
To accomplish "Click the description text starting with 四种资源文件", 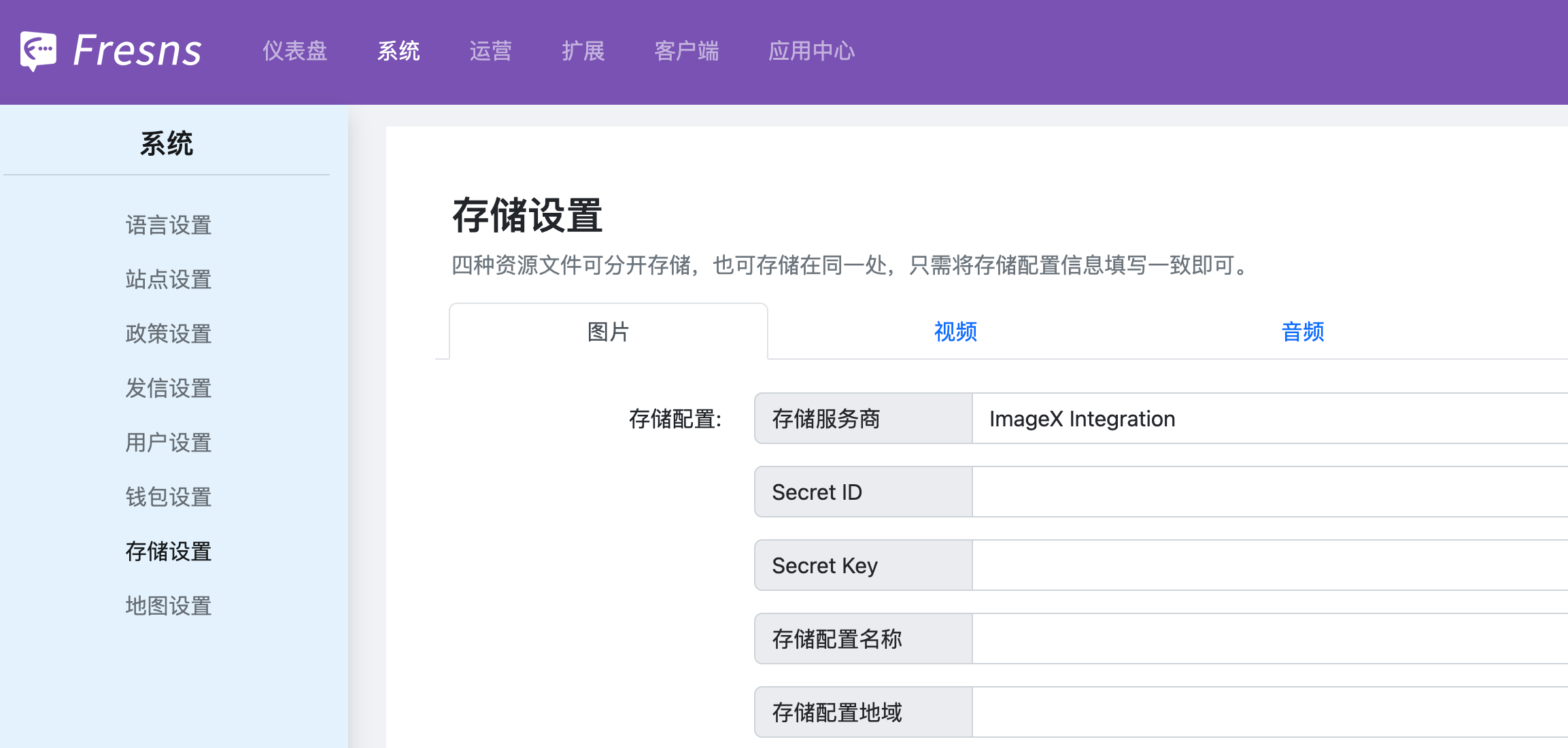I will 850,265.
